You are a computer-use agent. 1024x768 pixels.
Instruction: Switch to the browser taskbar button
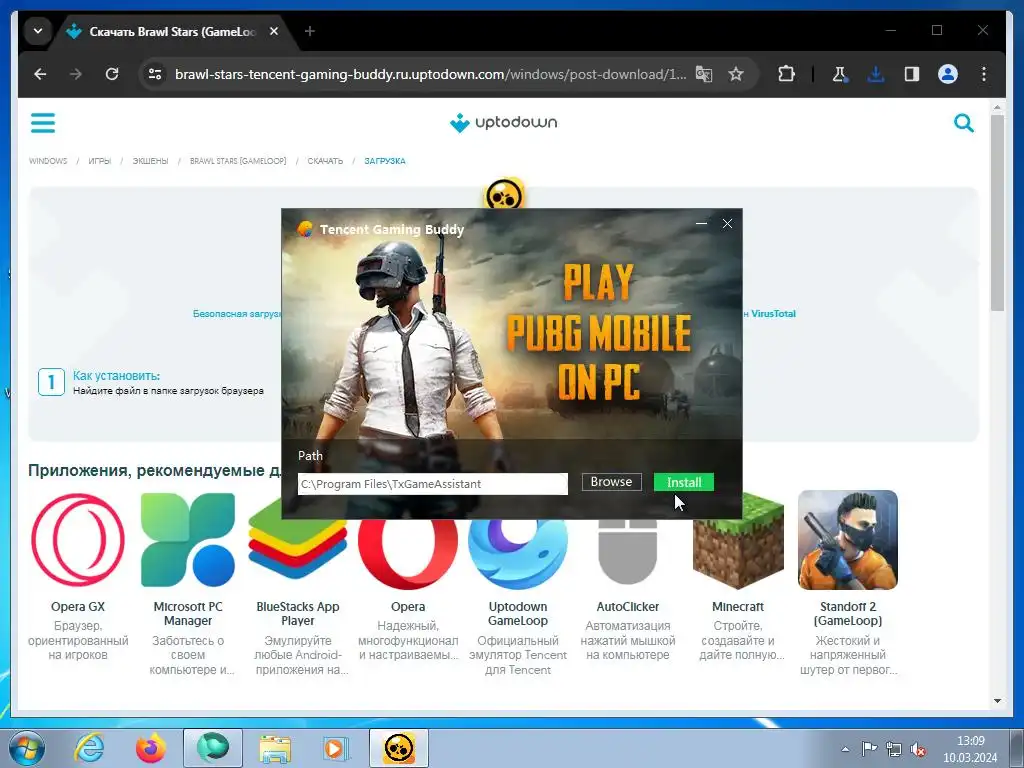pos(213,748)
